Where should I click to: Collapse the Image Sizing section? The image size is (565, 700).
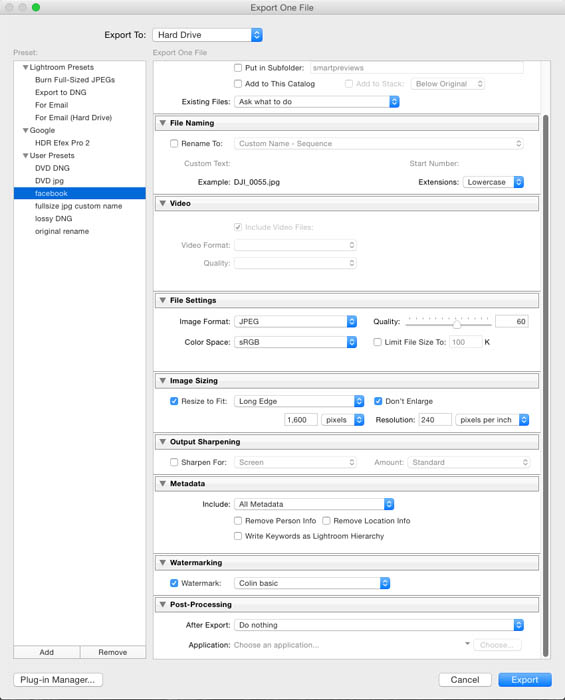[x=163, y=381]
